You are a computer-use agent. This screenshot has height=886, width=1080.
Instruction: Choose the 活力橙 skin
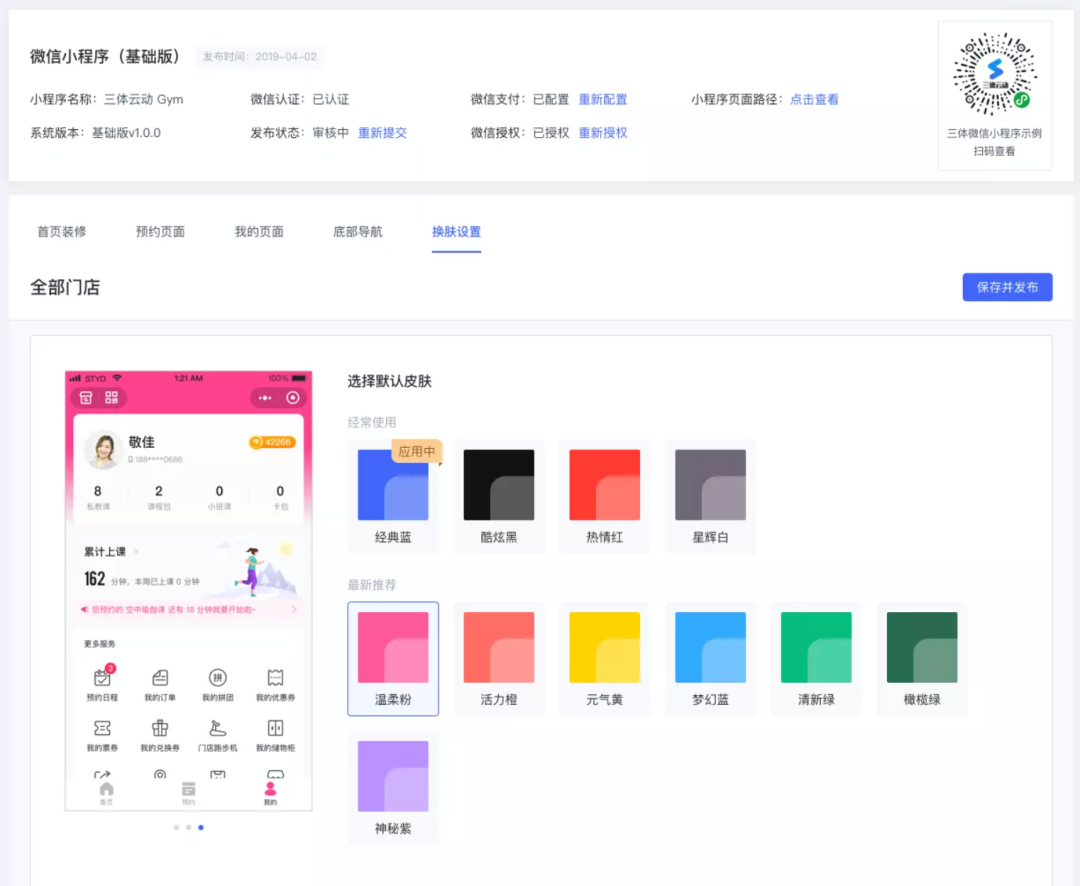[499, 659]
